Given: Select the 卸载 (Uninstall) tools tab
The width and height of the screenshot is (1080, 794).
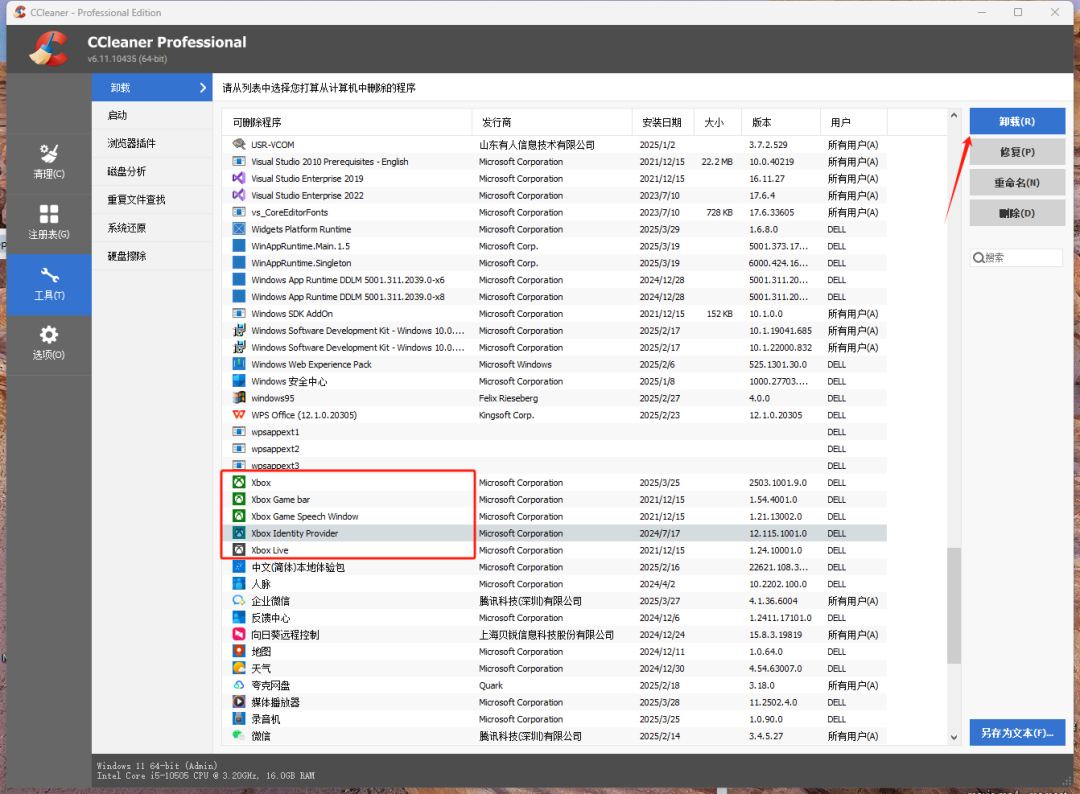Looking at the screenshot, I should [x=152, y=87].
